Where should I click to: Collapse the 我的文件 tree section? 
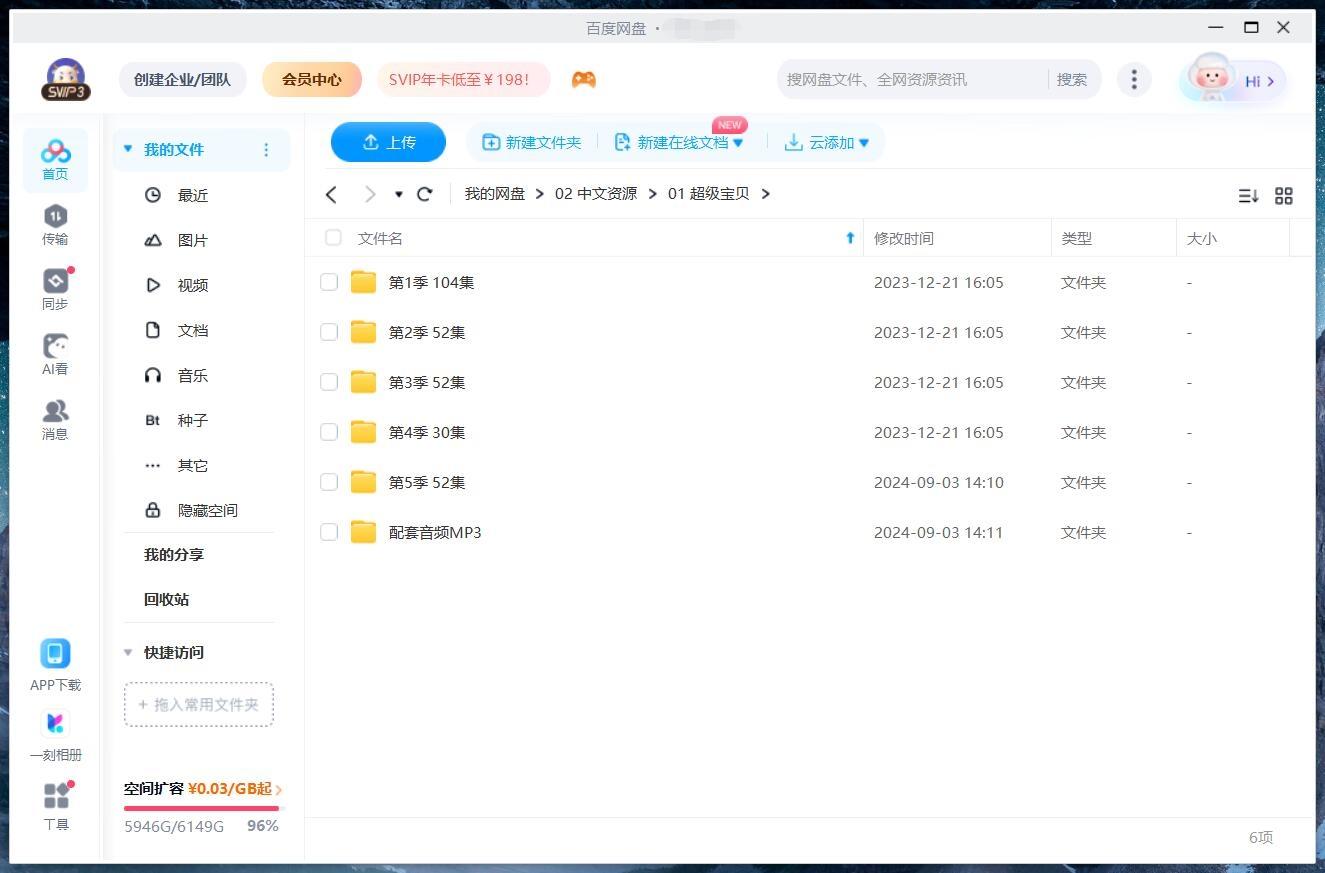pos(128,150)
